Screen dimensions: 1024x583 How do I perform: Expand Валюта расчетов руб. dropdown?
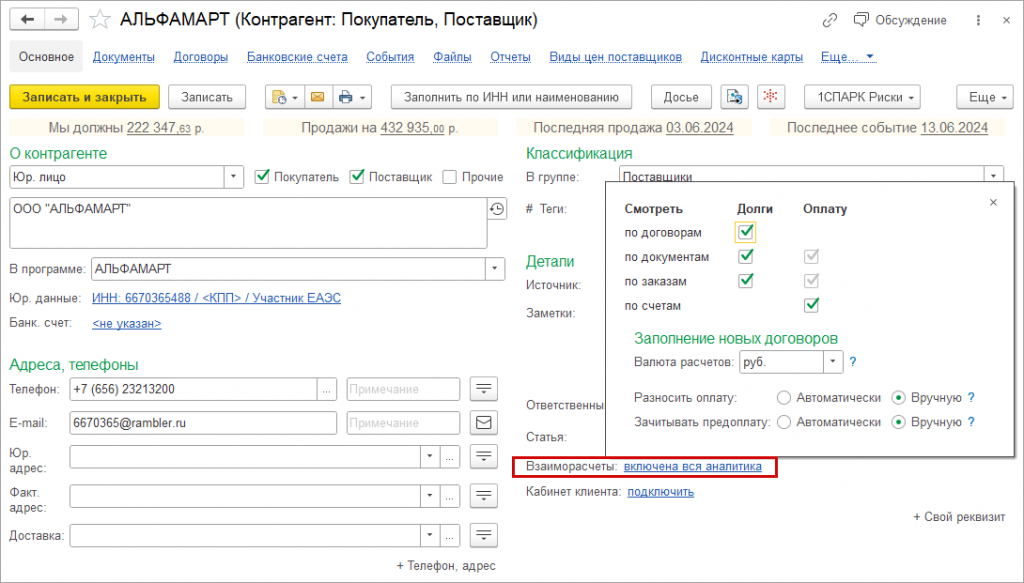tap(833, 362)
